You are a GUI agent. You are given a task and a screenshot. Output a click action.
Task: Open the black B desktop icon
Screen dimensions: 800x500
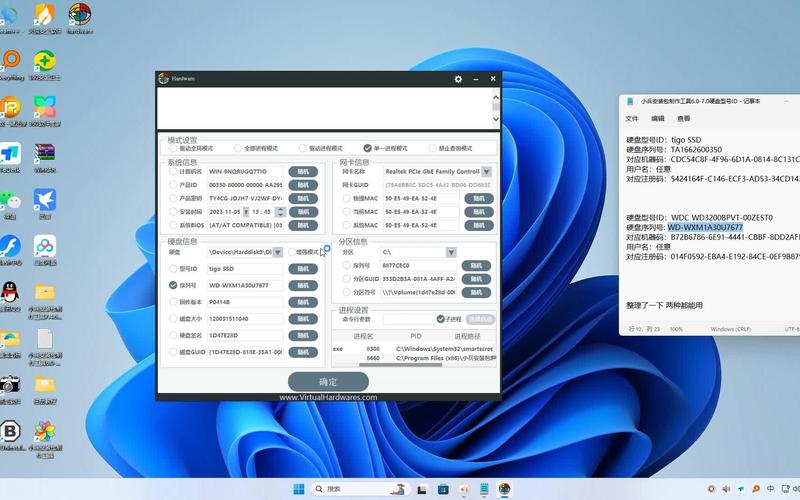[10, 435]
